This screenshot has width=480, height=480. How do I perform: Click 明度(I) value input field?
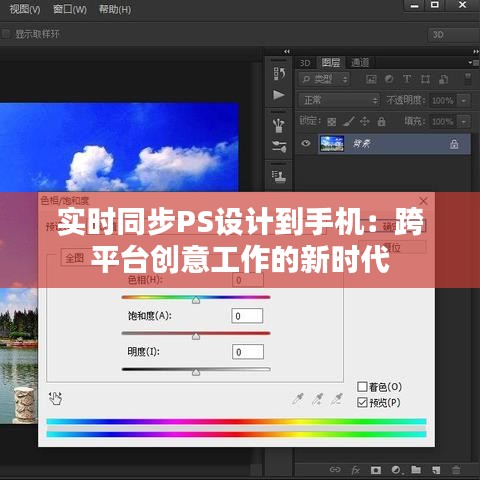click(248, 352)
